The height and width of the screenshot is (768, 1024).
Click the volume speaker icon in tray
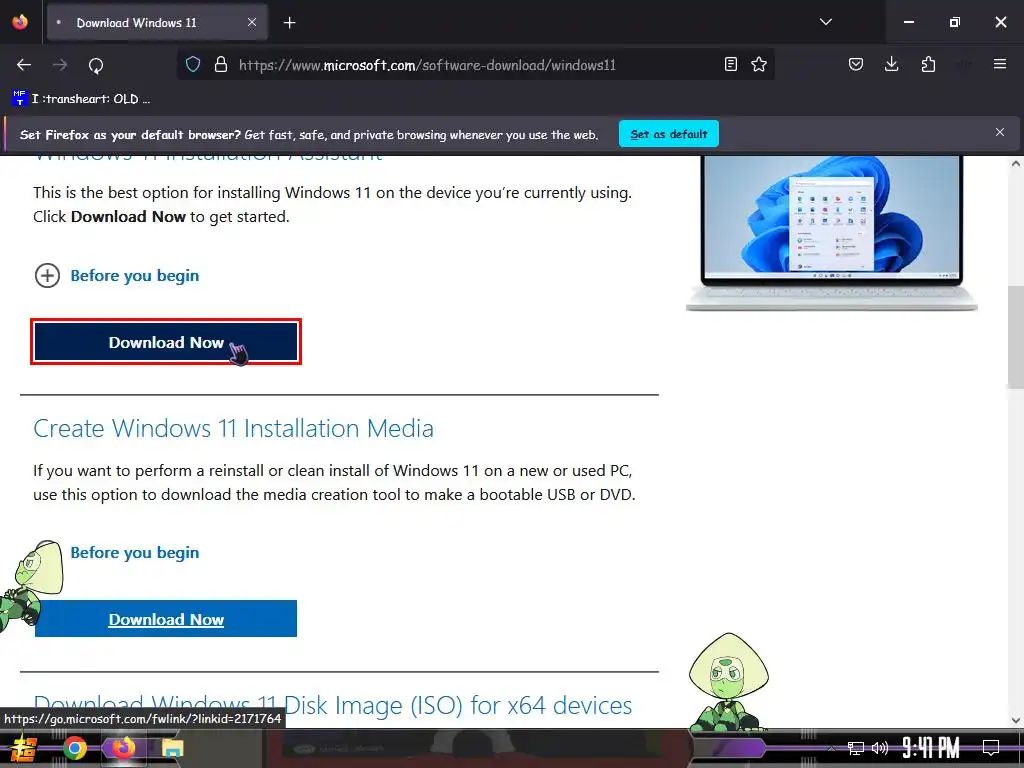point(880,748)
